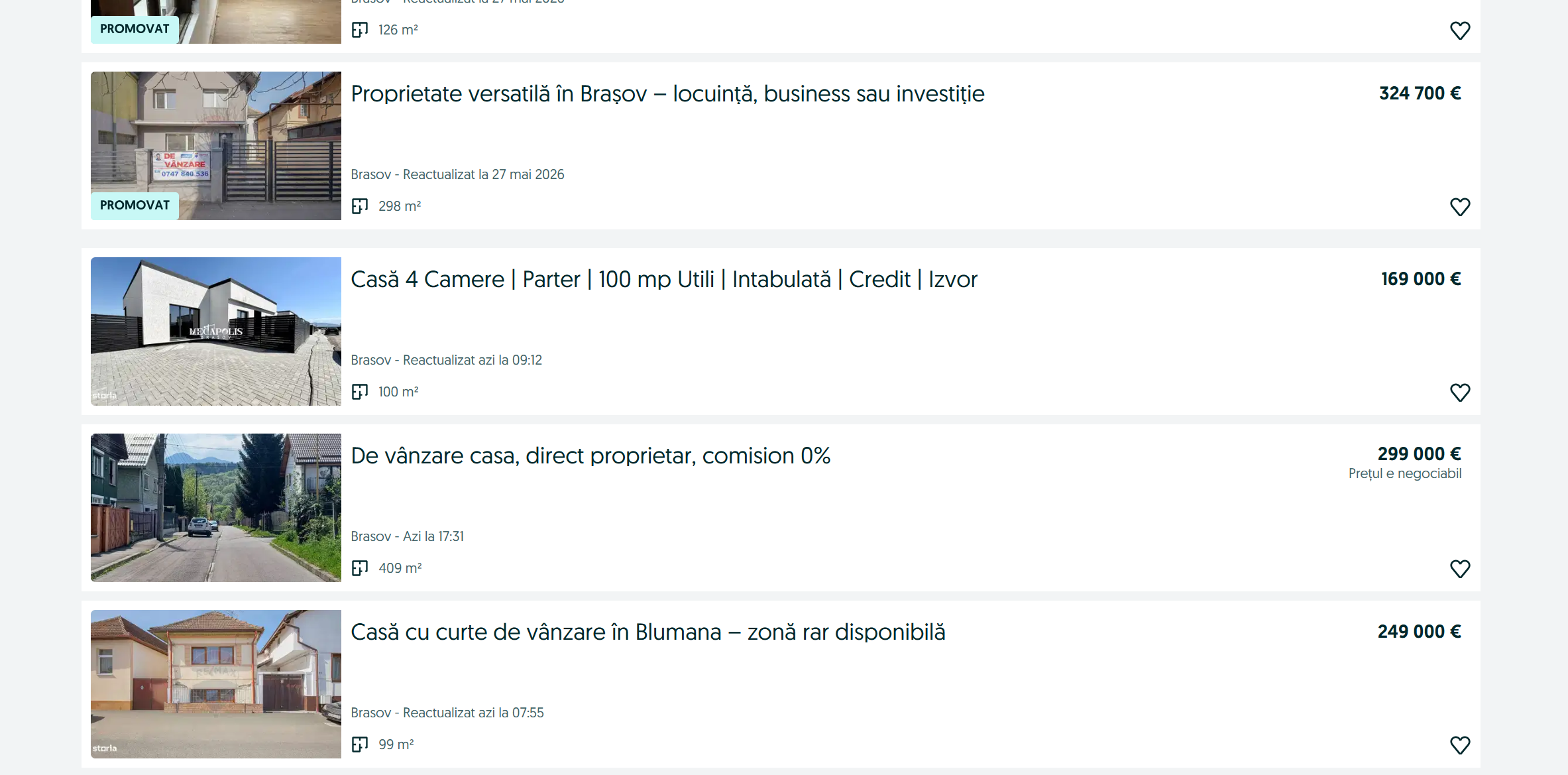Favorite the 324 700 € Brașov property listing
Screen dimensions: 1568x775
pyautogui.click(x=1460, y=207)
